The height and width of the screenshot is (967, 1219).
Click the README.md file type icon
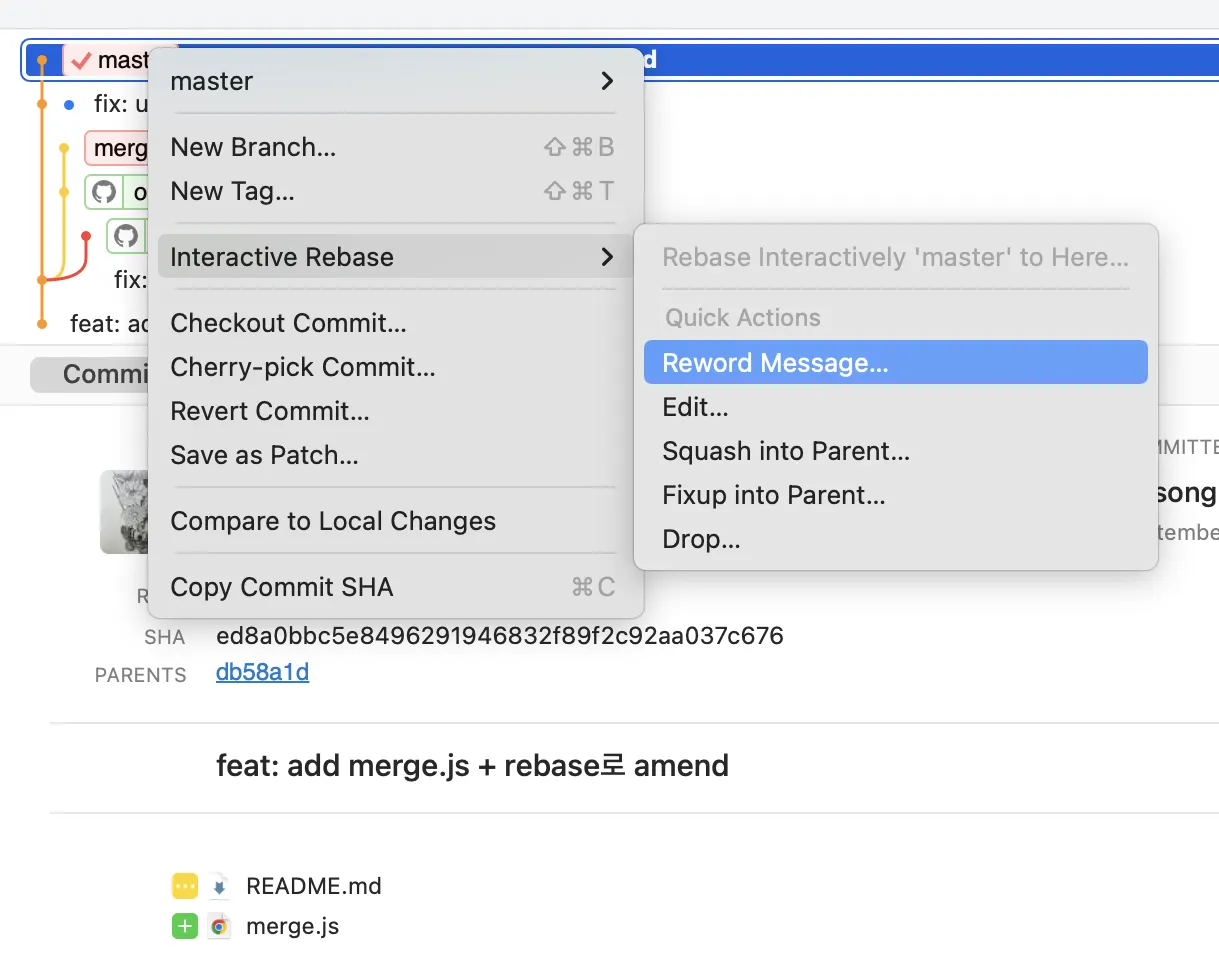(x=219, y=886)
